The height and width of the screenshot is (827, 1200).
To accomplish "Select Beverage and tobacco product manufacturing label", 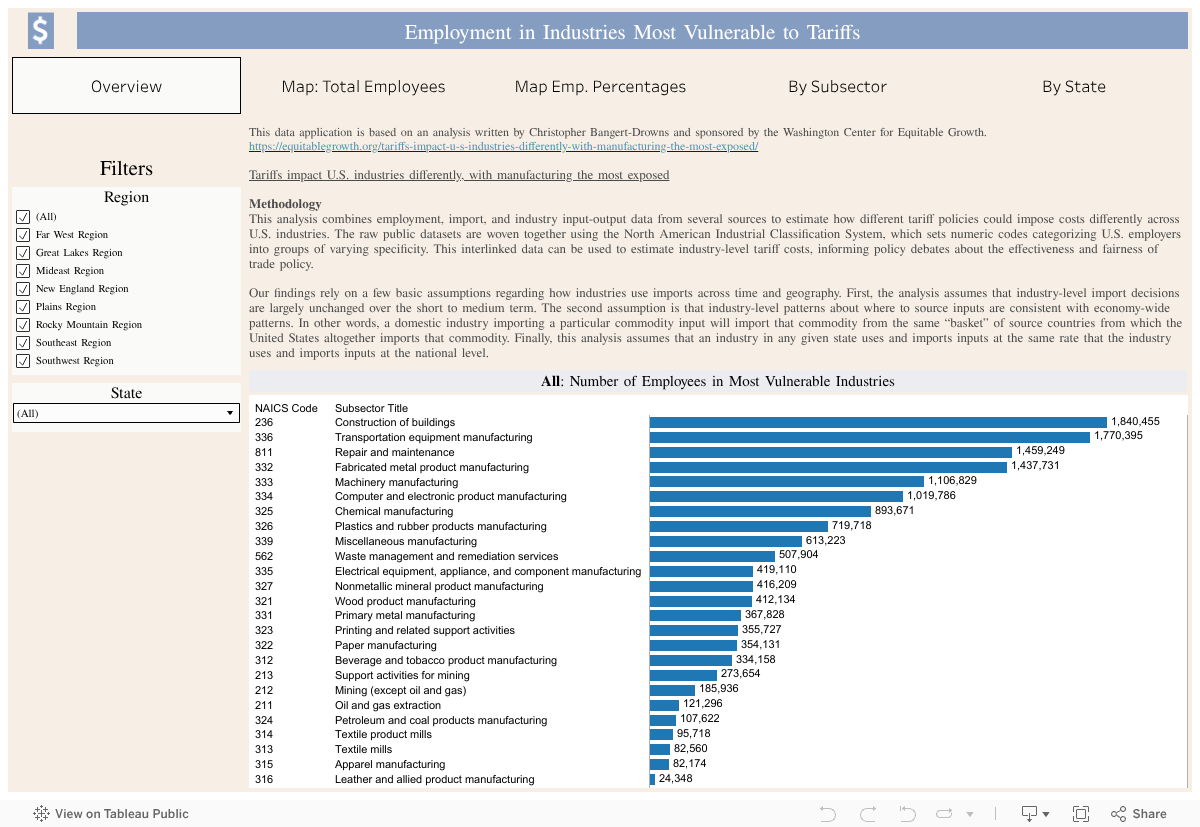I will point(446,660).
